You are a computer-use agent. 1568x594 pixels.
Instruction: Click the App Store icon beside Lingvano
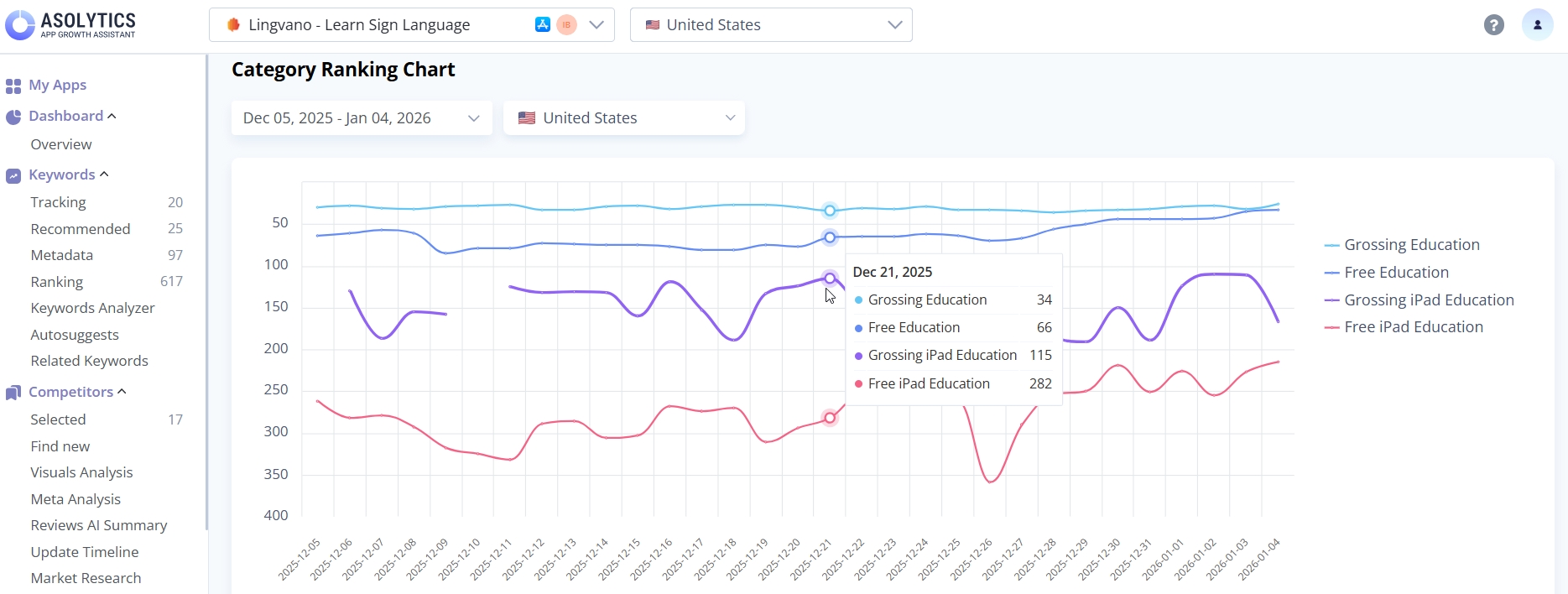pos(543,25)
